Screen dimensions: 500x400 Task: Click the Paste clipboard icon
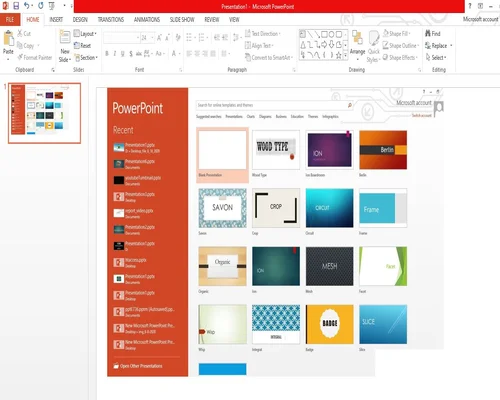pos(8,39)
